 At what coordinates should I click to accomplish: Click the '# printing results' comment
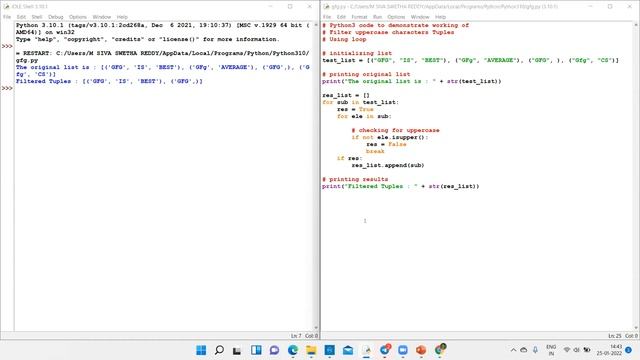(x=355, y=179)
